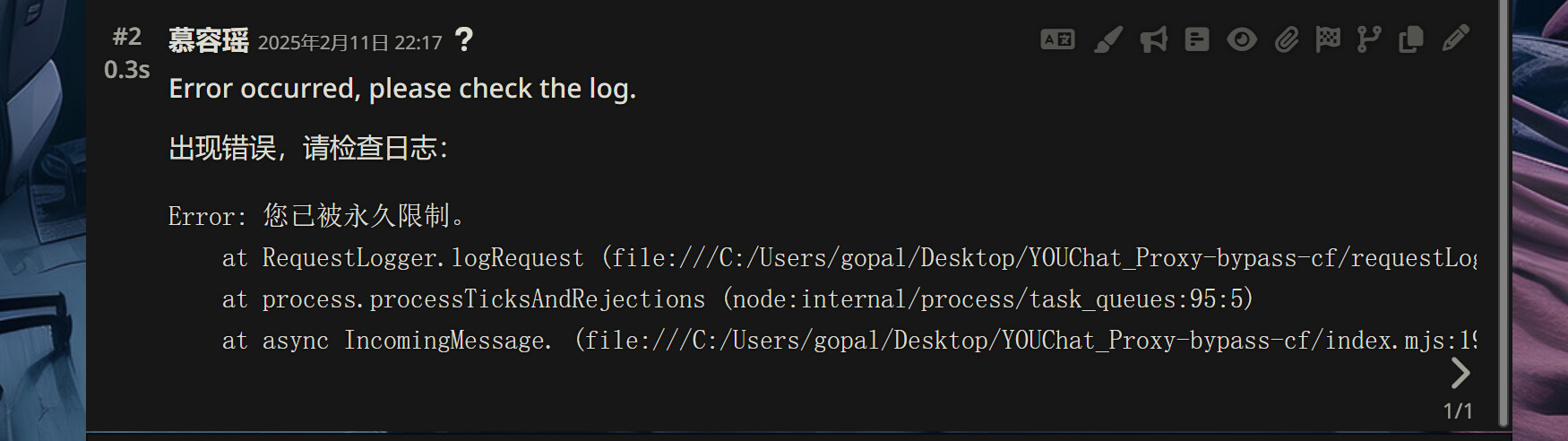Copy the message with the copy icon
The width and height of the screenshot is (1568, 441).
[x=1411, y=39]
